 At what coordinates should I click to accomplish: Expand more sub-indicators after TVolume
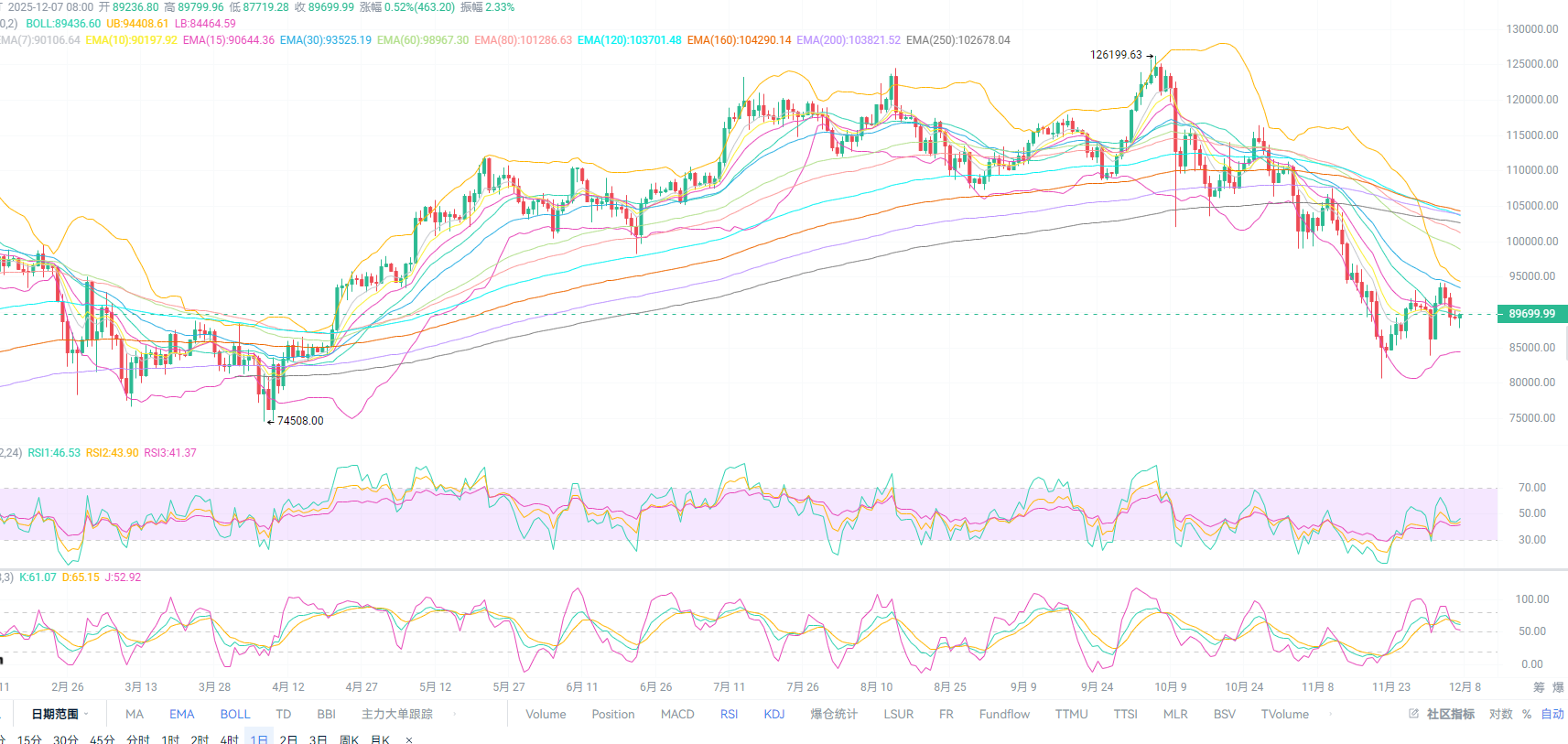(1330, 714)
